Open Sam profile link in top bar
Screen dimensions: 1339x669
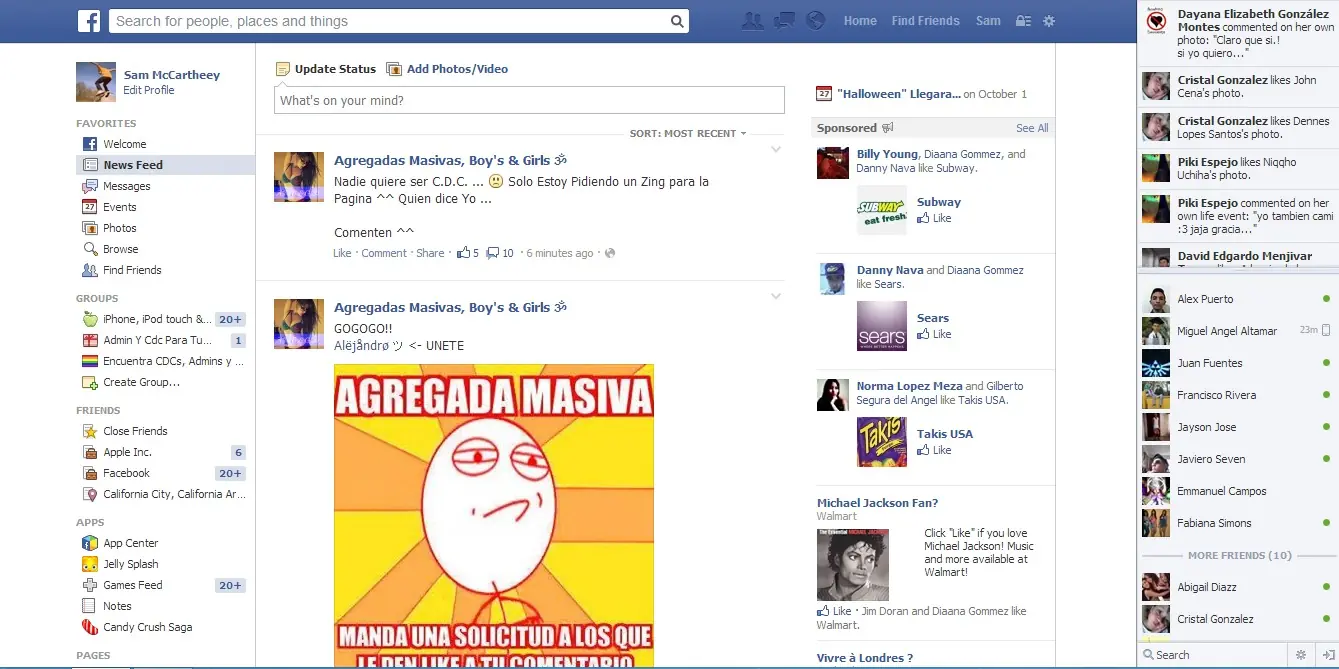[x=988, y=21]
